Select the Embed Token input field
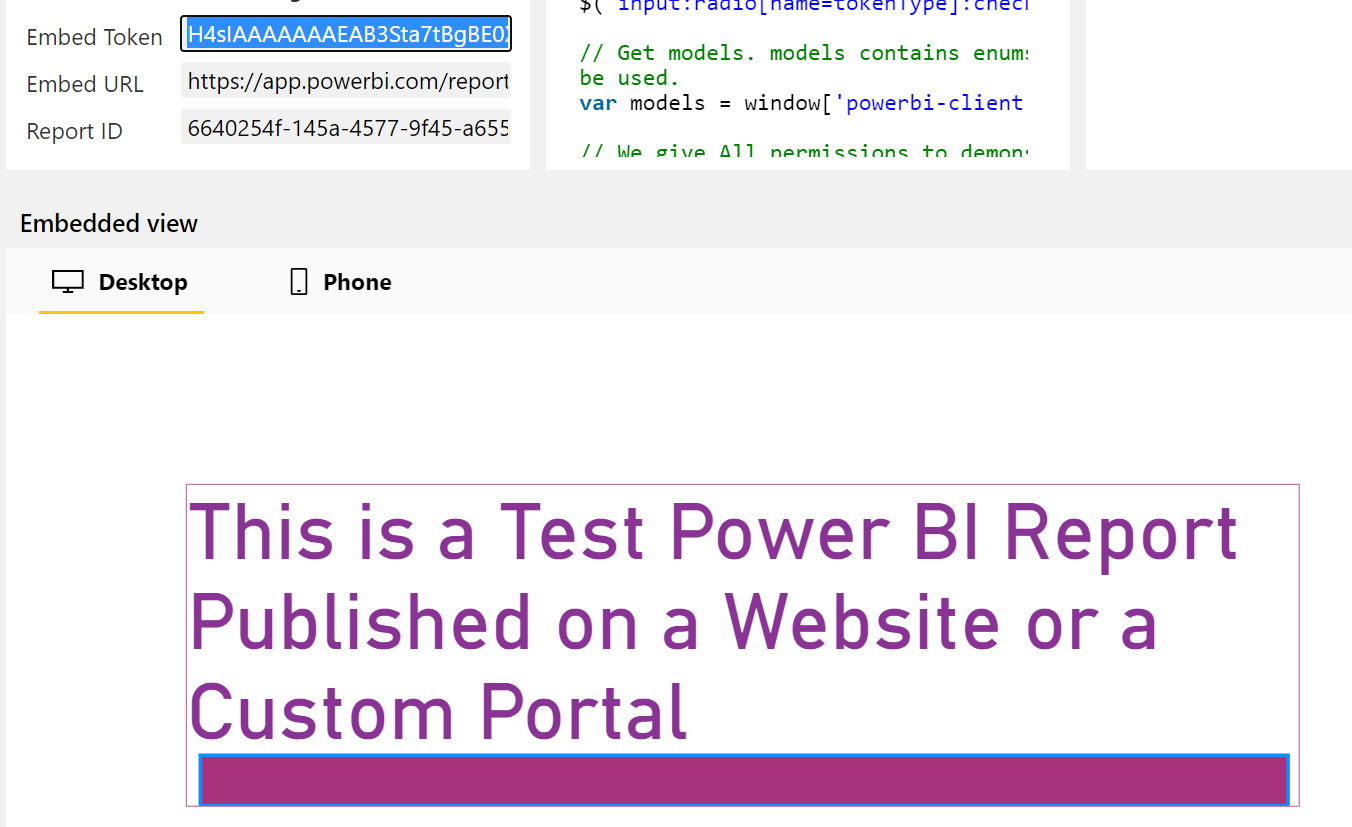The image size is (1352, 827). [346, 34]
